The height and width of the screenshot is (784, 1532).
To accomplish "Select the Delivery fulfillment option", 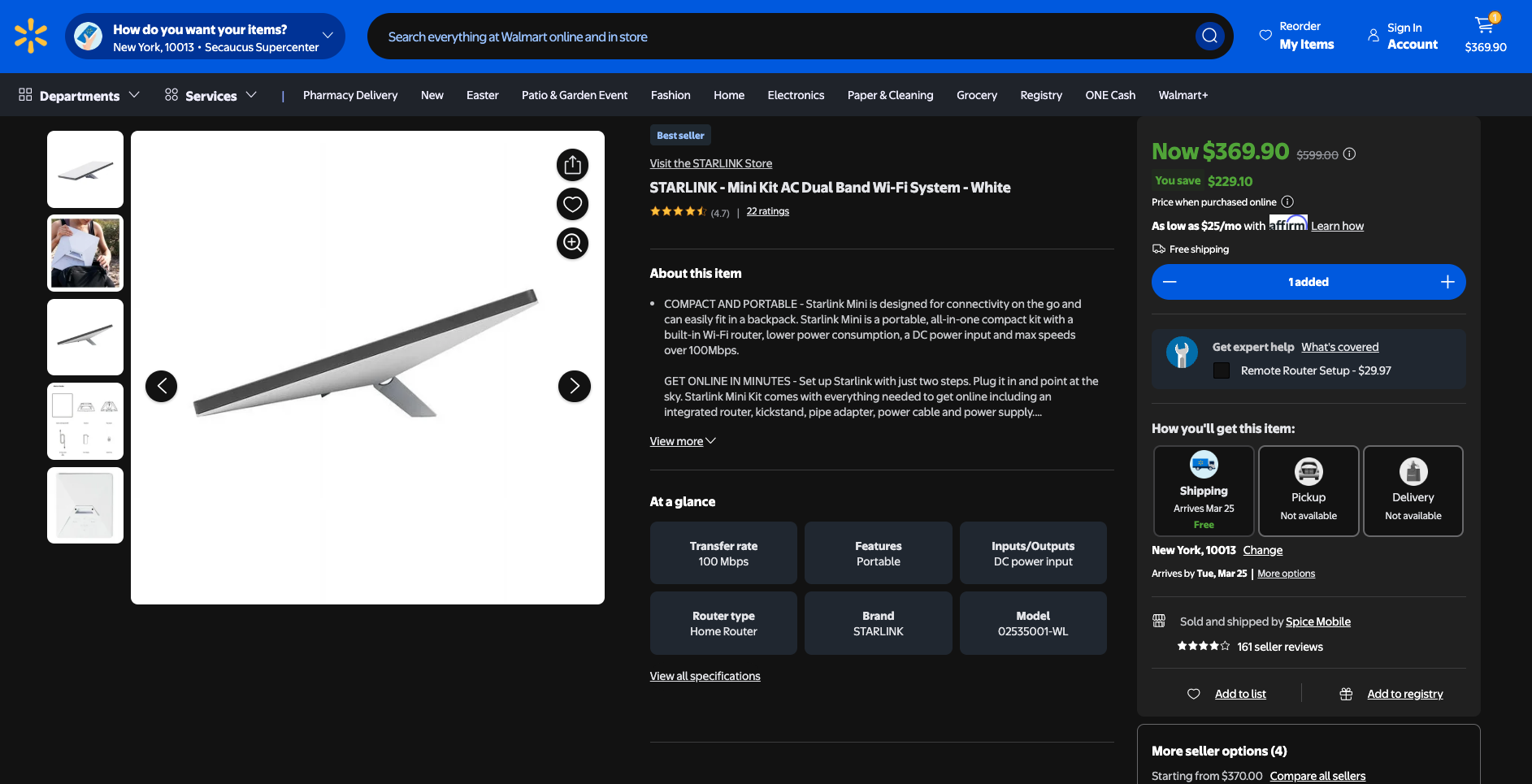I will 1413,491.
